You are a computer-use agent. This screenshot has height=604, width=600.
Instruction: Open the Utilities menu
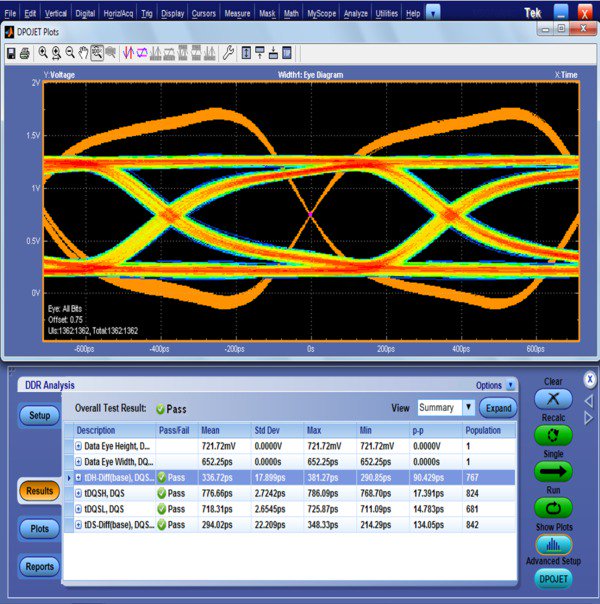click(x=387, y=13)
